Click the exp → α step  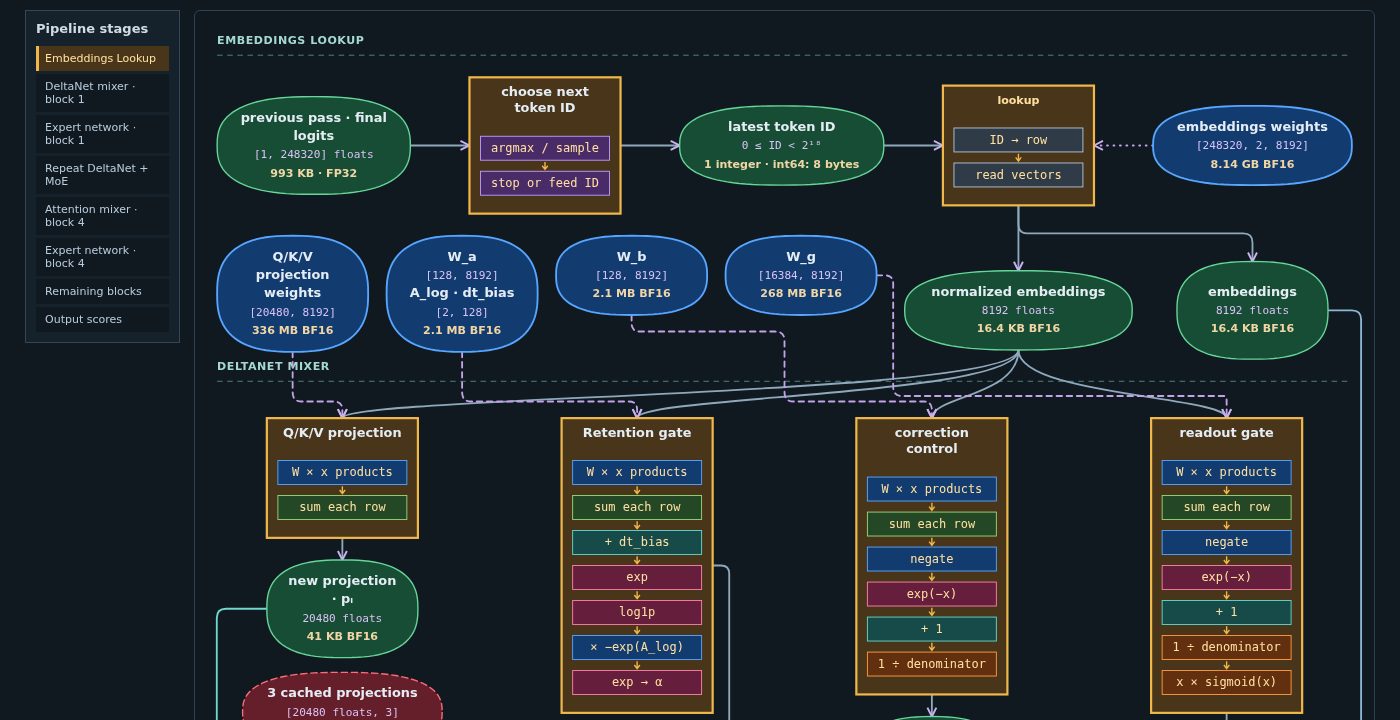[637, 682]
